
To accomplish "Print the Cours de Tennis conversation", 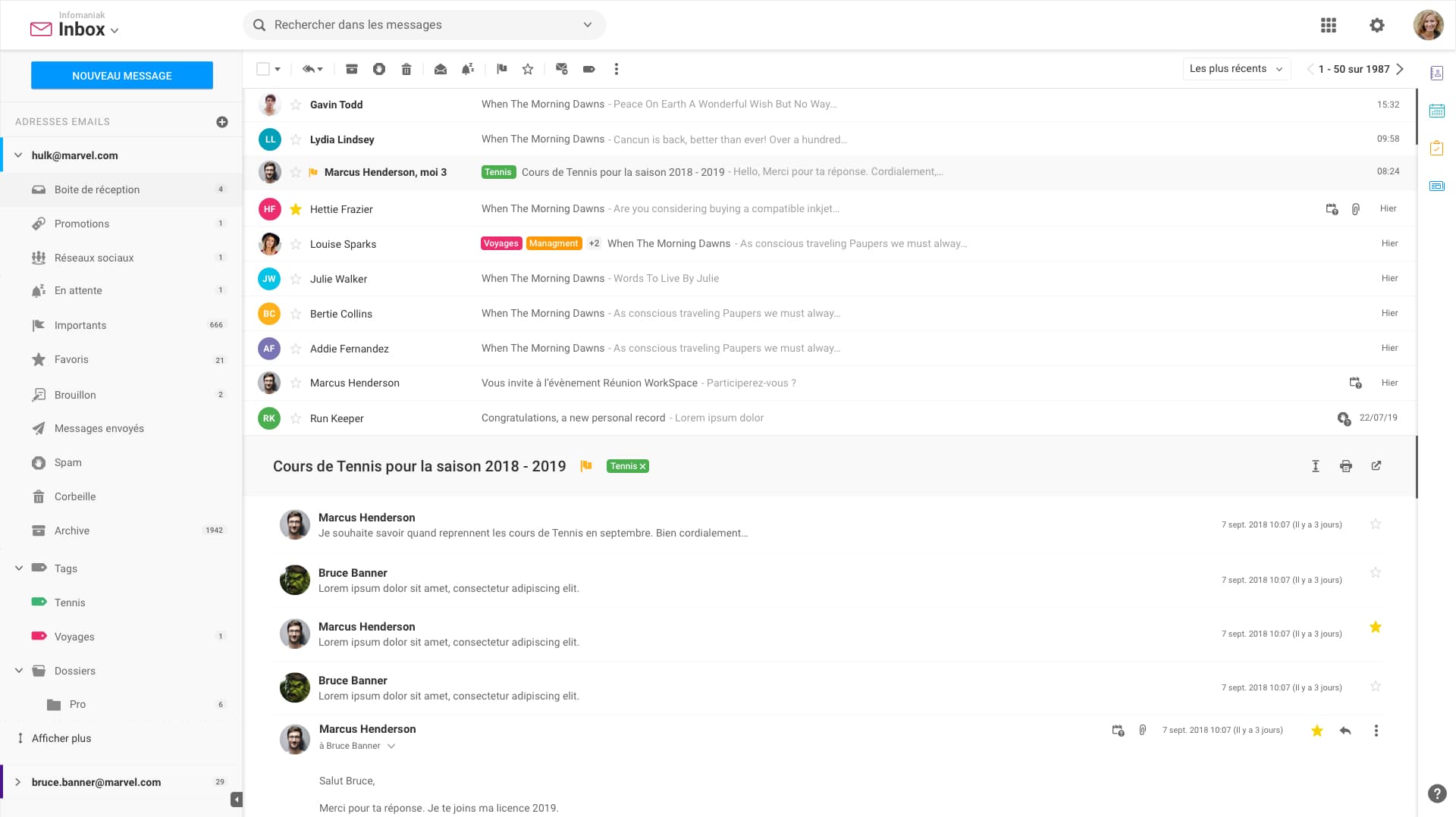I will coord(1346,466).
